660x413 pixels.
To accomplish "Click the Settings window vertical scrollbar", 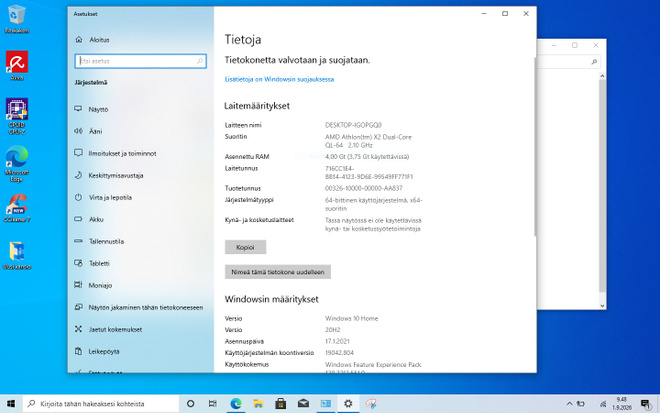I will click(535, 147).
